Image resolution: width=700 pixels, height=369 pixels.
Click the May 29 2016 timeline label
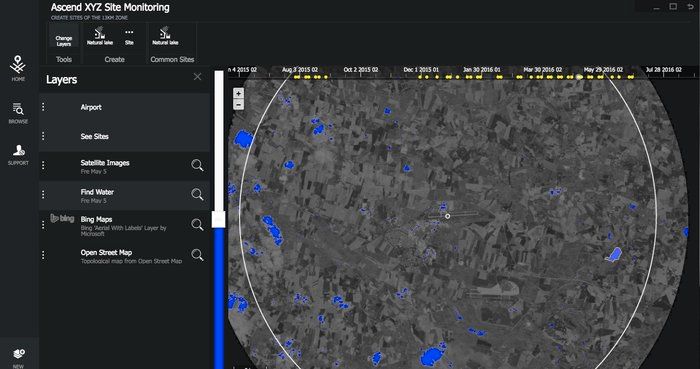coord(603,70)
